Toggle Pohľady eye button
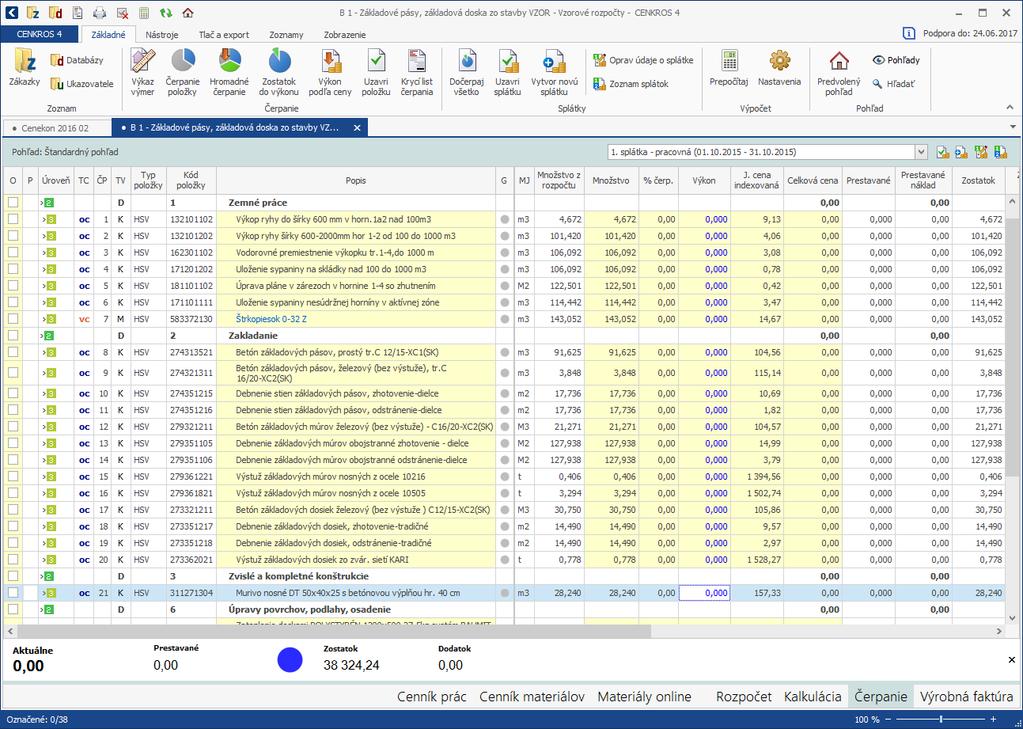The height and width of the screenshot is (729, 1023). (896, 60)
